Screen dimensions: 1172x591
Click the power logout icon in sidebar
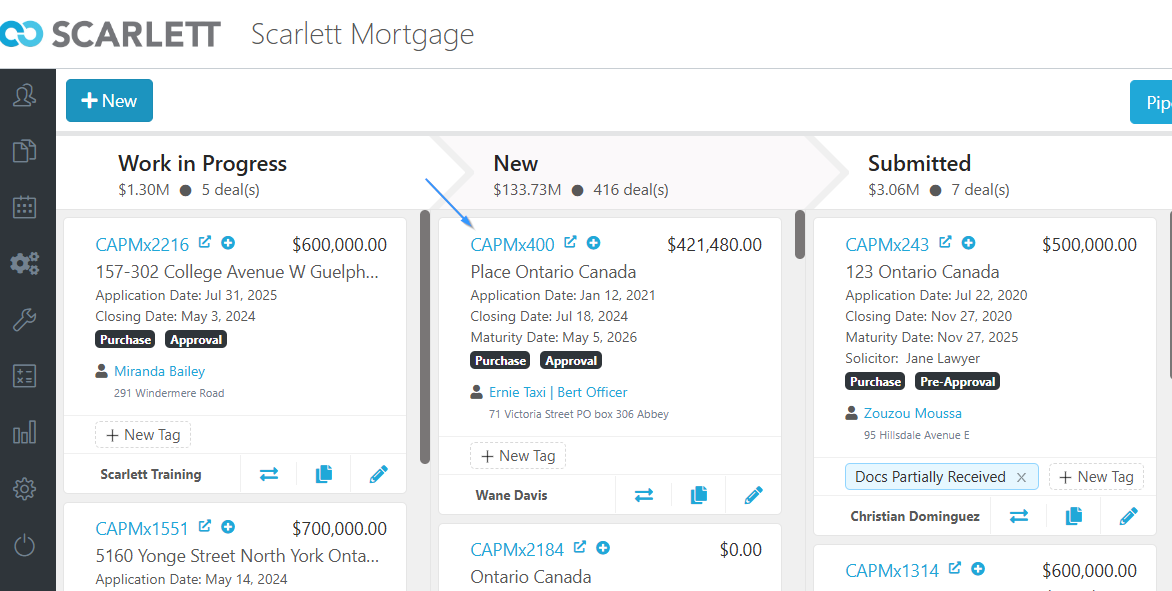[x=25, y=545]
